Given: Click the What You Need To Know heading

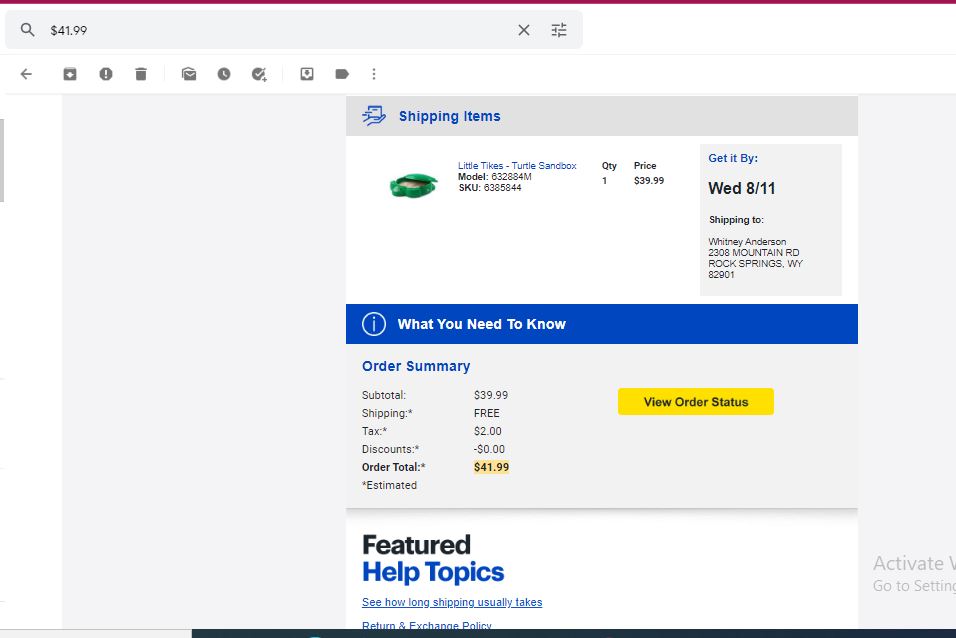Looking at the screenshot, I should pyautogui.click(x=482, y=324).
